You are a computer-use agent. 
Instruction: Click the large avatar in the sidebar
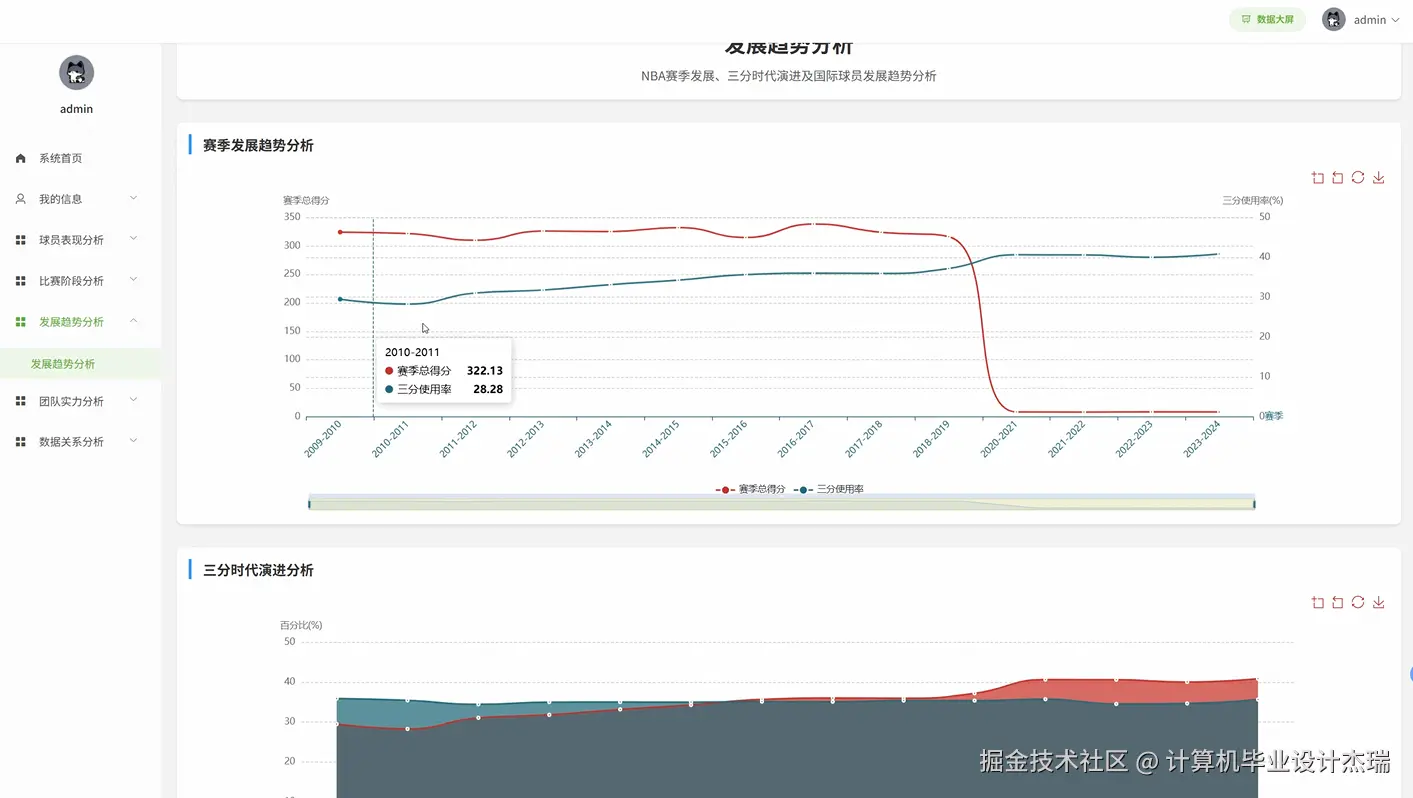pos(77,72)
